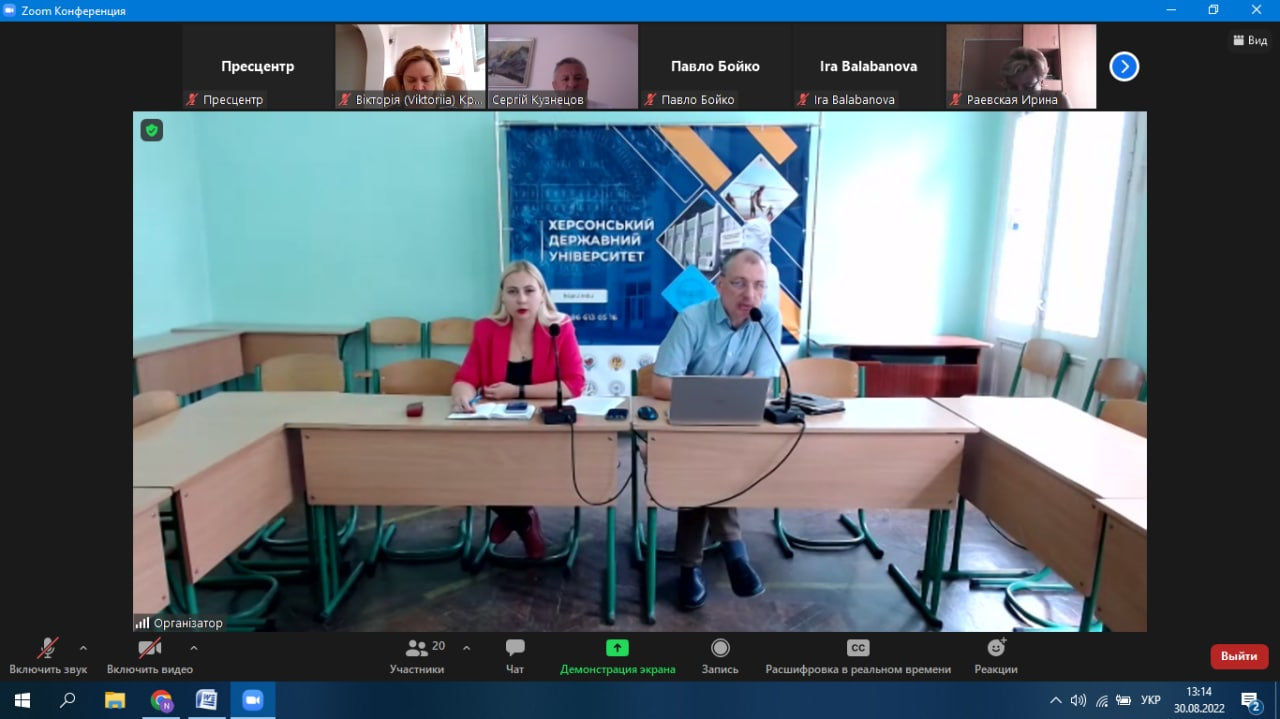1280x719 pixels.
Task: Select Раевская Ирина video thumbnail
Action: pos(1021,66)
